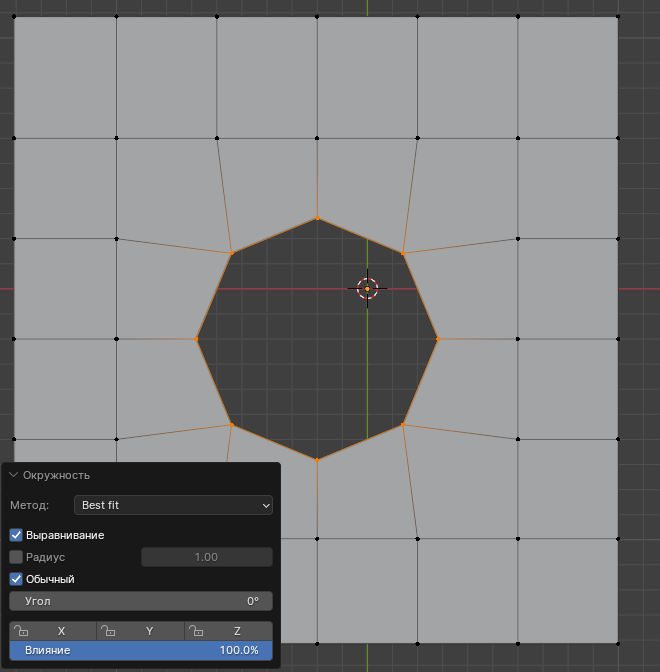Select the rightmost orange vertex of the octagon
The width and height of the screenshot is (660, 672).
coord(438,339)
